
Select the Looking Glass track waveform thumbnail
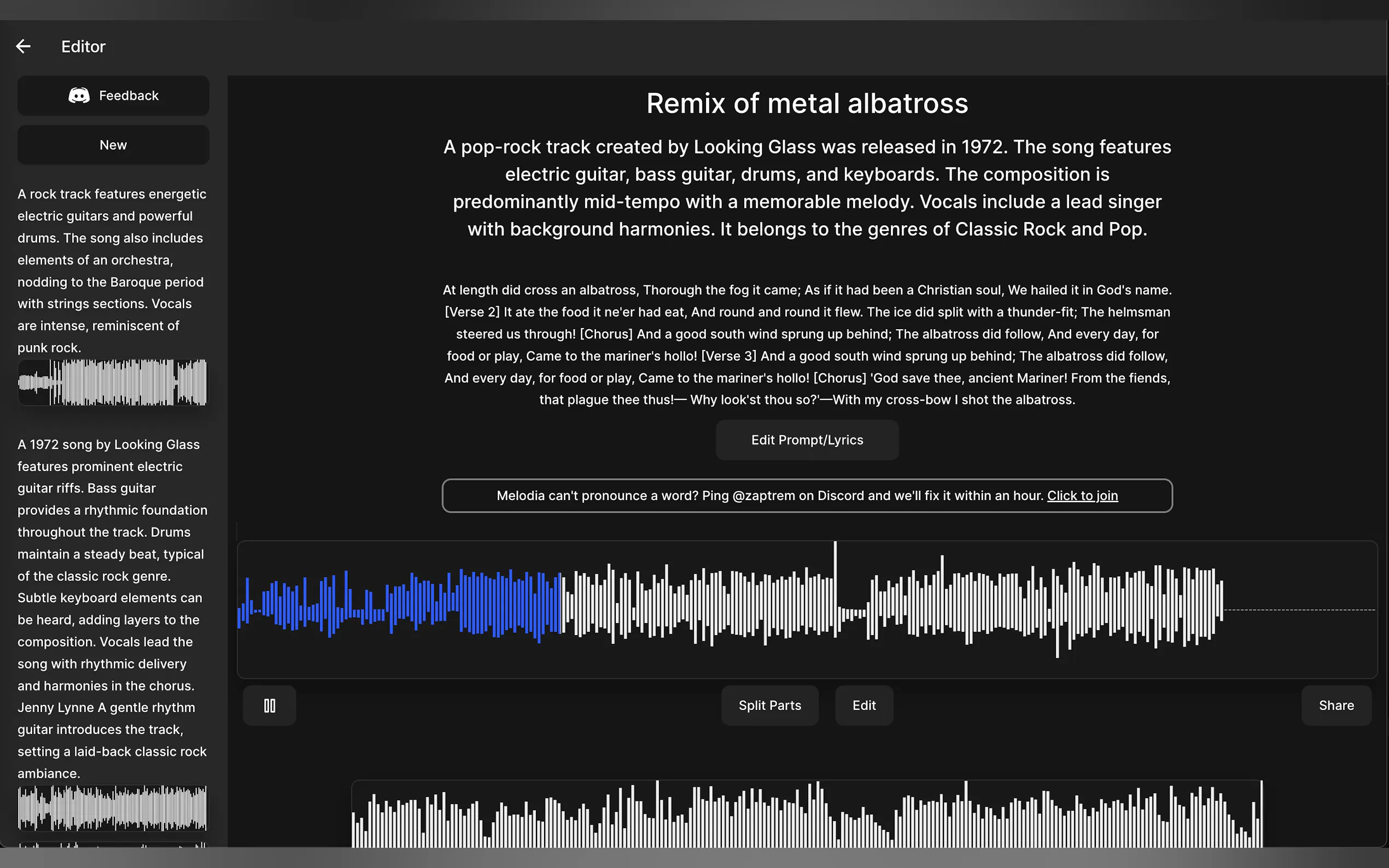113,808
